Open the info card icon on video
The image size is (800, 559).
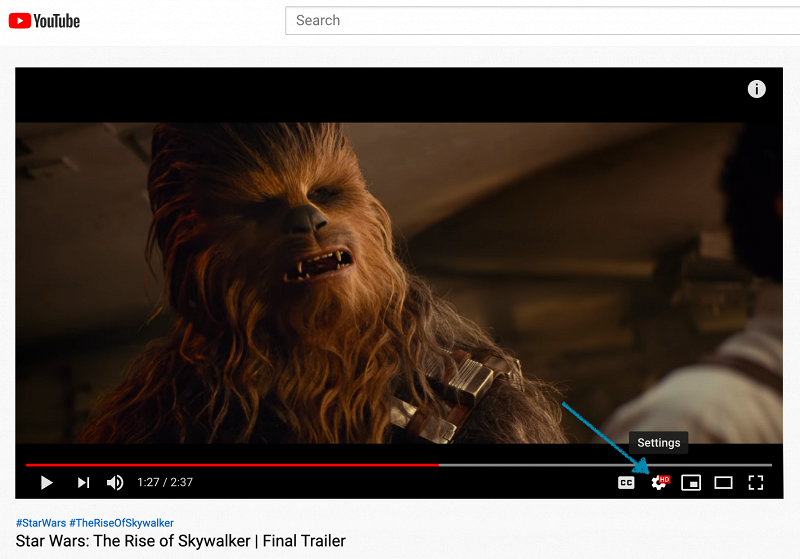pyautogui.click(x=757, y=89)
